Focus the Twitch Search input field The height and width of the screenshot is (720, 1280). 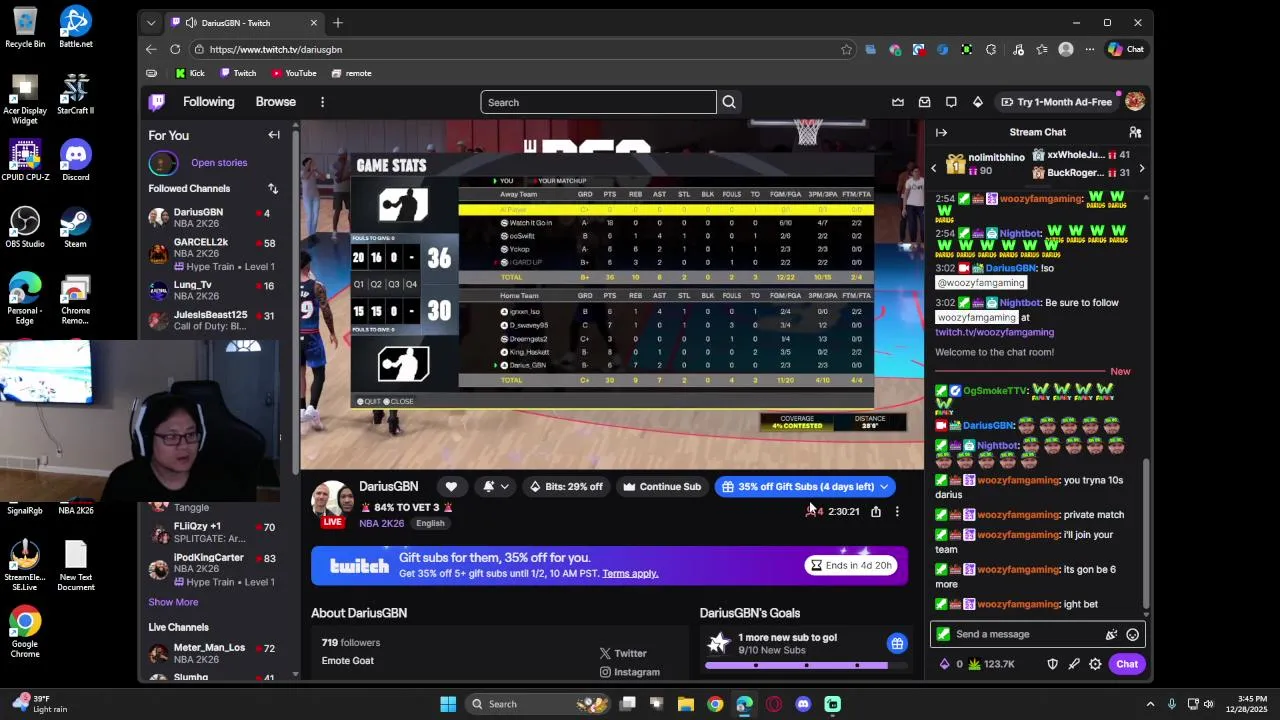pos(598,102)
